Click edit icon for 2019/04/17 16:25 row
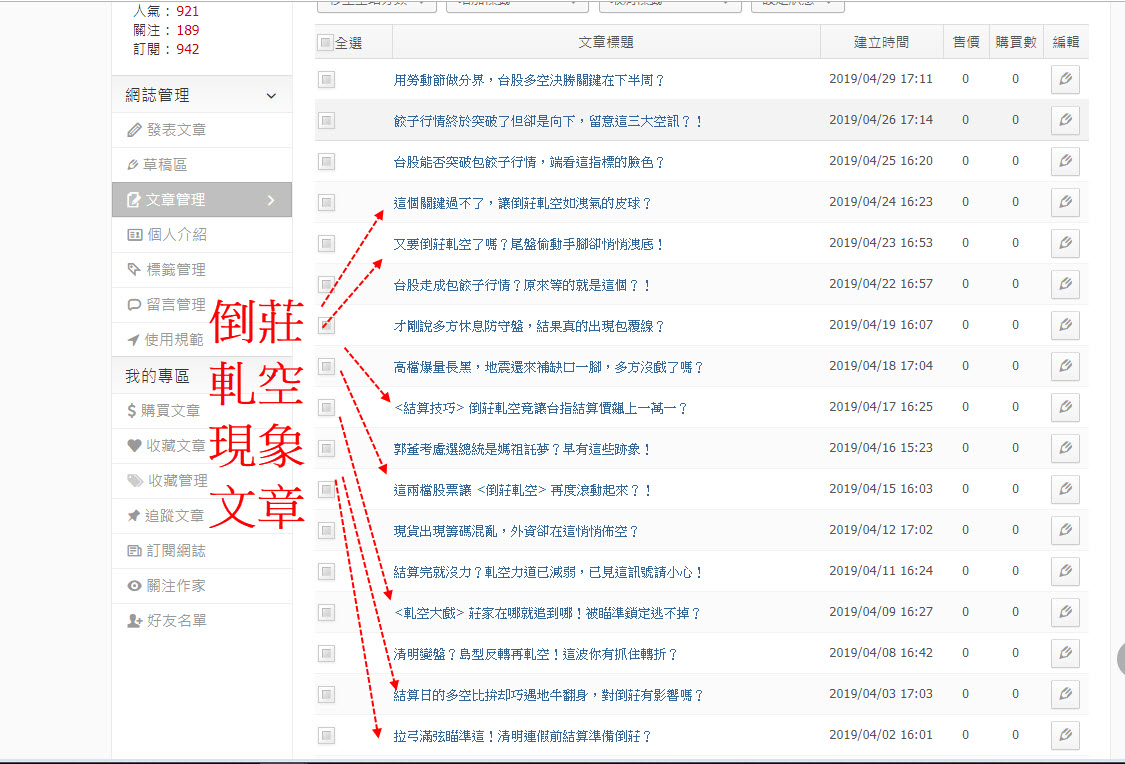The width and height of the screenshot is (1125, 764). (x=1065, y=407)
